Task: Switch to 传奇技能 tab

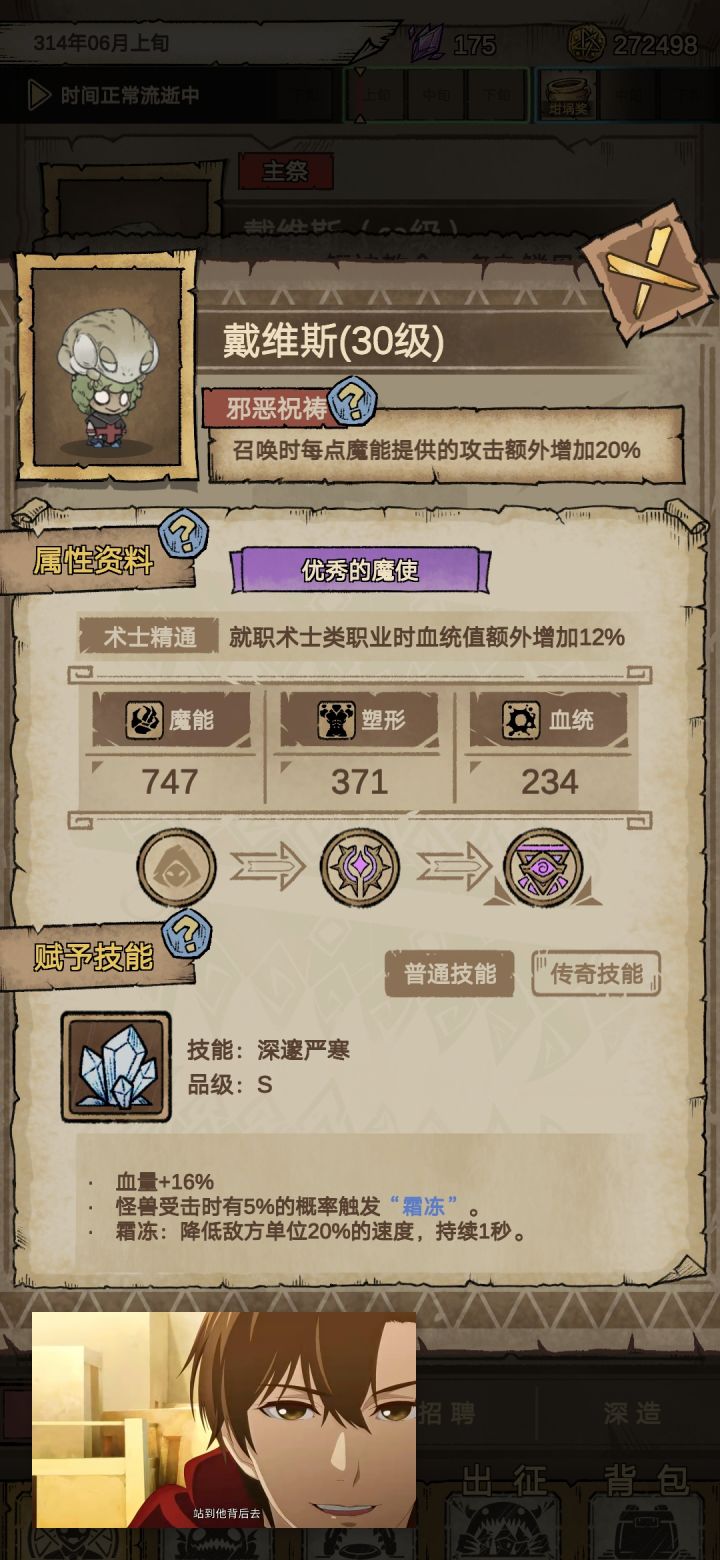Action: click(597, 974)
